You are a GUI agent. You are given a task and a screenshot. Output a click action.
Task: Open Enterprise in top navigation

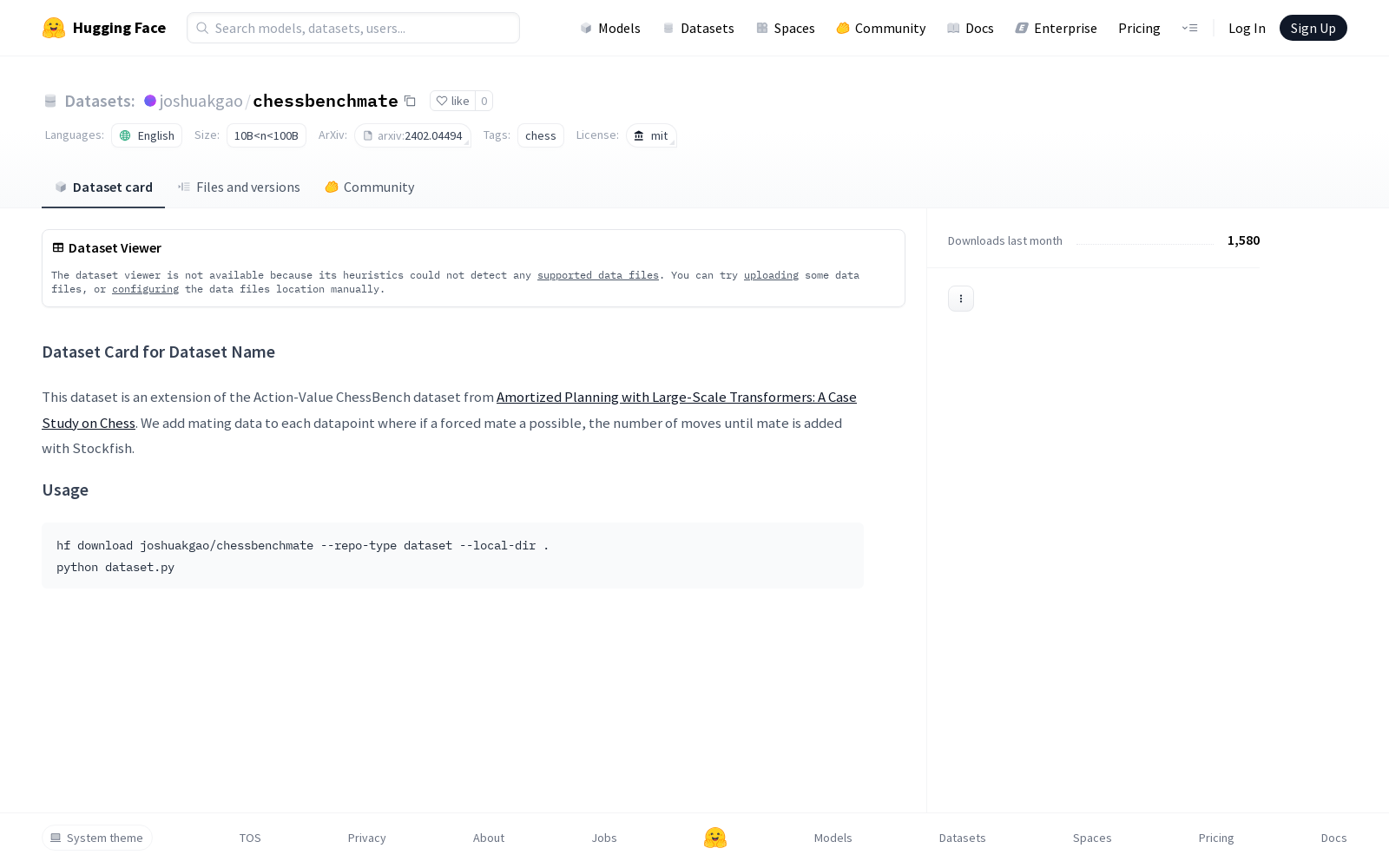1056,28
